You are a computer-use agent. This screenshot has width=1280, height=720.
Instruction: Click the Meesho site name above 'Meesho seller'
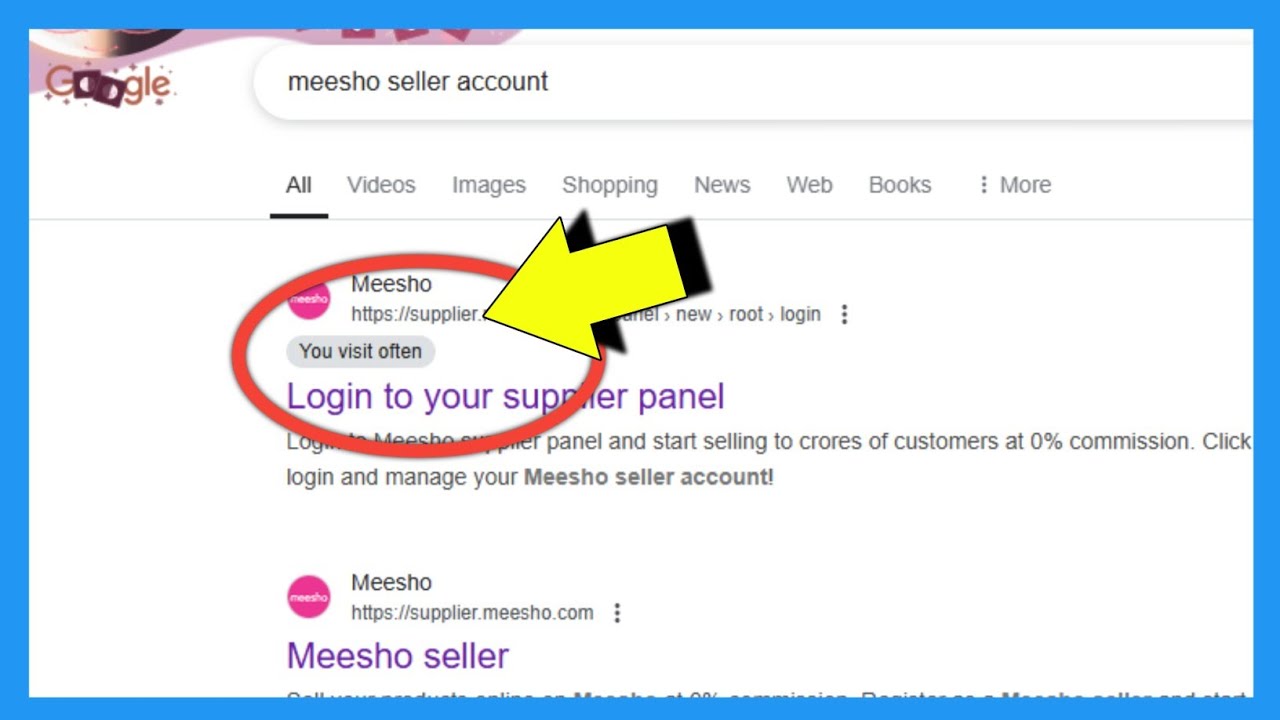coord(391,583)
